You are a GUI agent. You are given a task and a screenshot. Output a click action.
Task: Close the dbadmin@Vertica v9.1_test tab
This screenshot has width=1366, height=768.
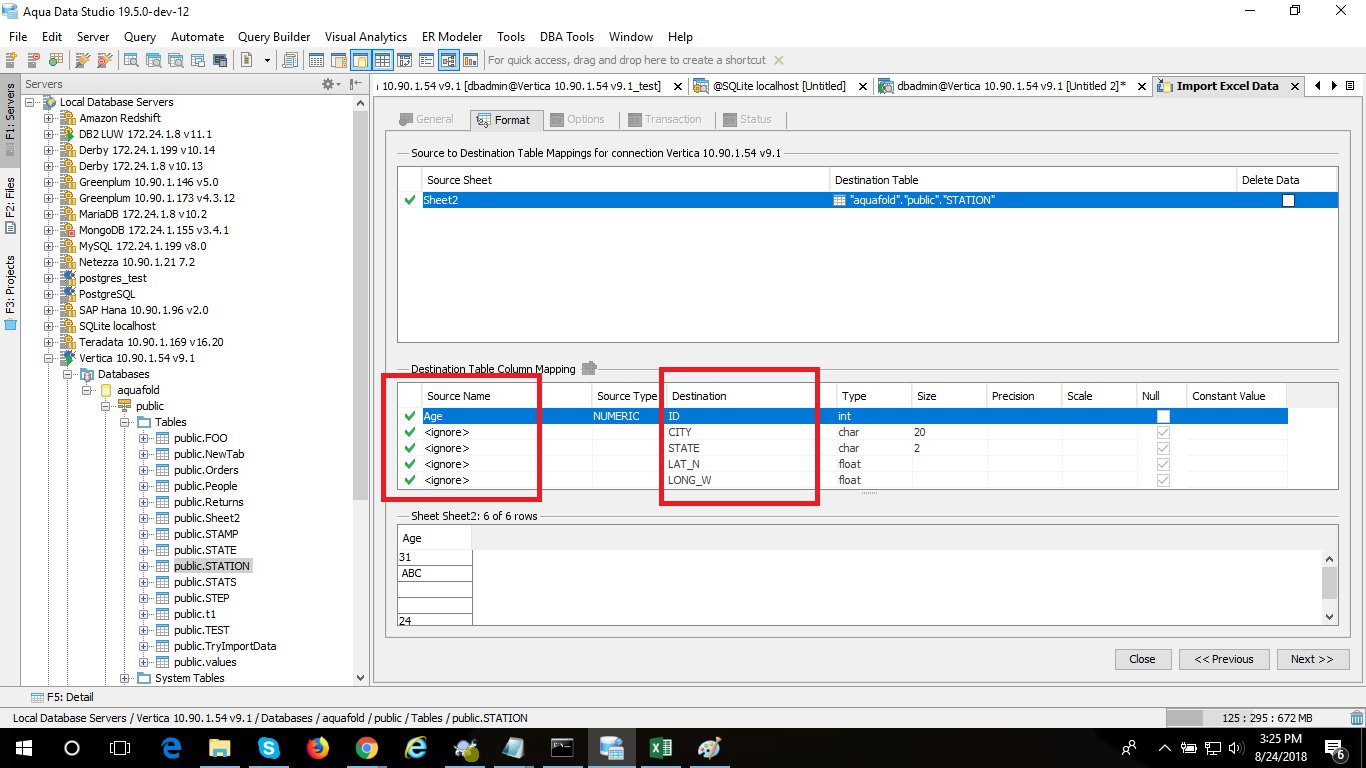[x=679, y=86]
